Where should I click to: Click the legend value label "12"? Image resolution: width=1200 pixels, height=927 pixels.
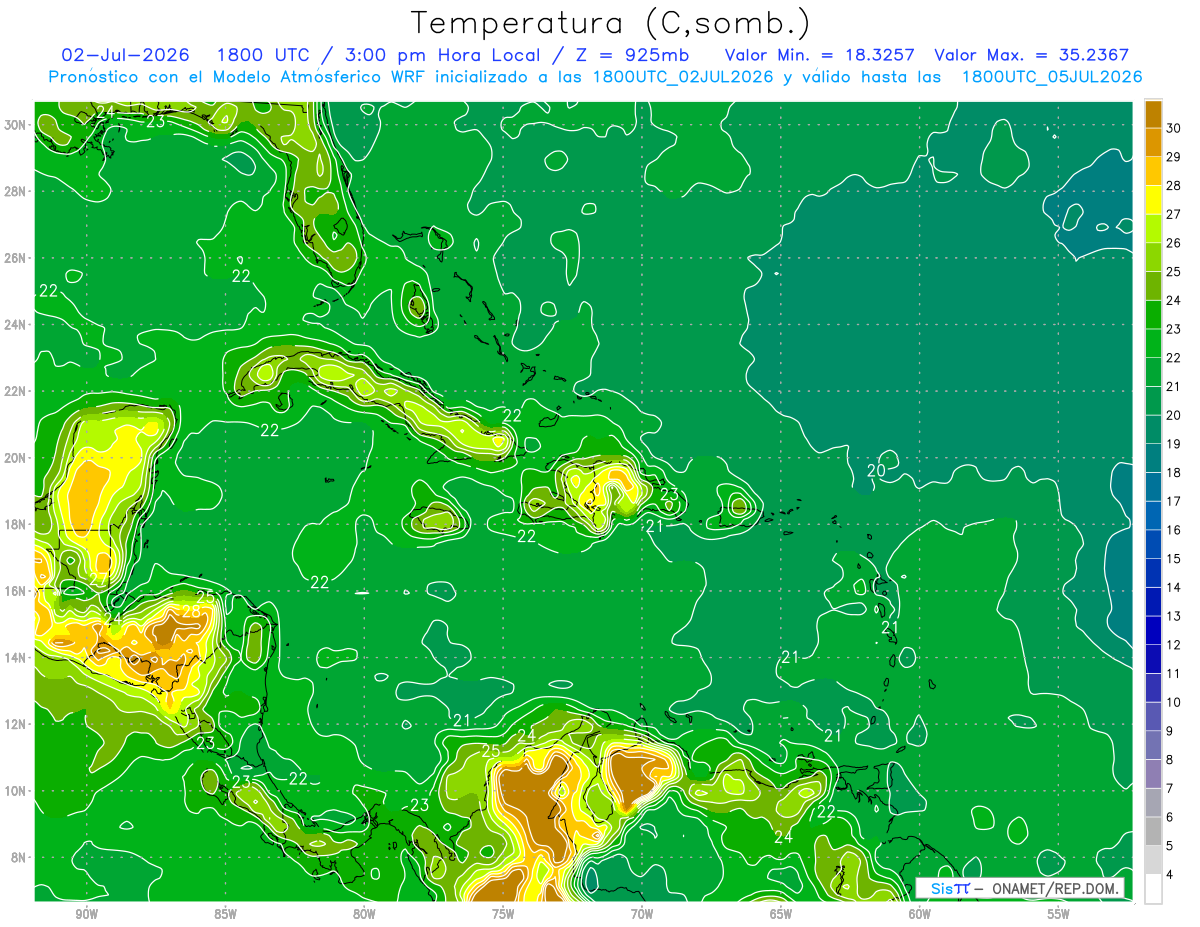pos(1173,644)
